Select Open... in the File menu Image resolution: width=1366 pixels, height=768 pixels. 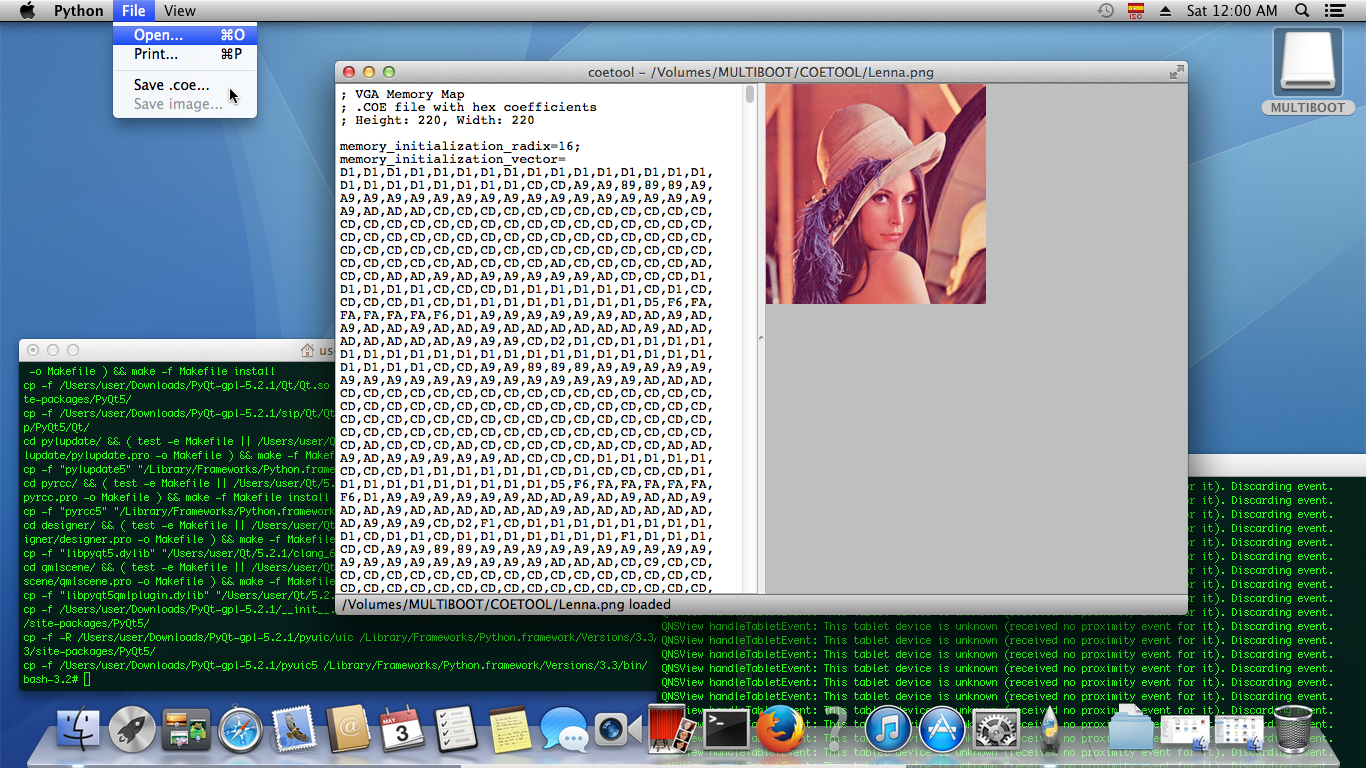tap(160, 35)
